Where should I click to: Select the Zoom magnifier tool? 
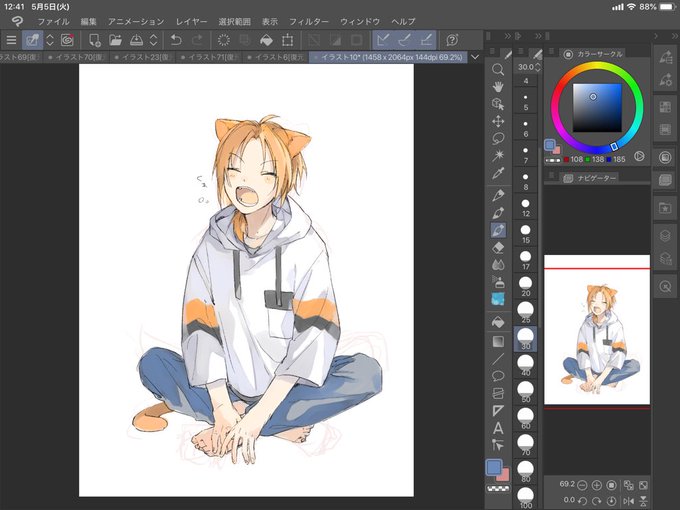(x=498, y=69)
